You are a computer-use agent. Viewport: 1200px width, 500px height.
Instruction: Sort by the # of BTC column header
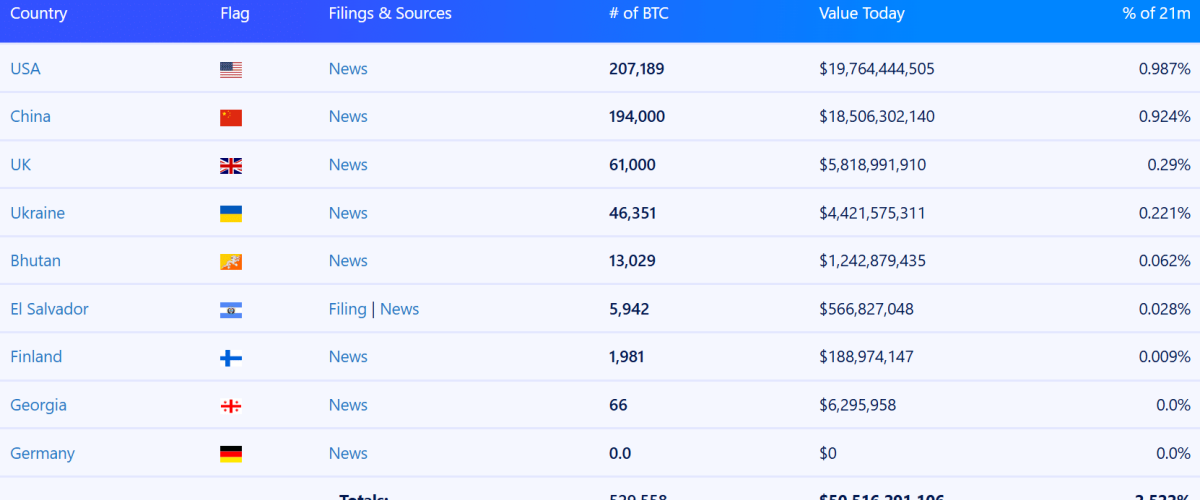tap(638, 14)
